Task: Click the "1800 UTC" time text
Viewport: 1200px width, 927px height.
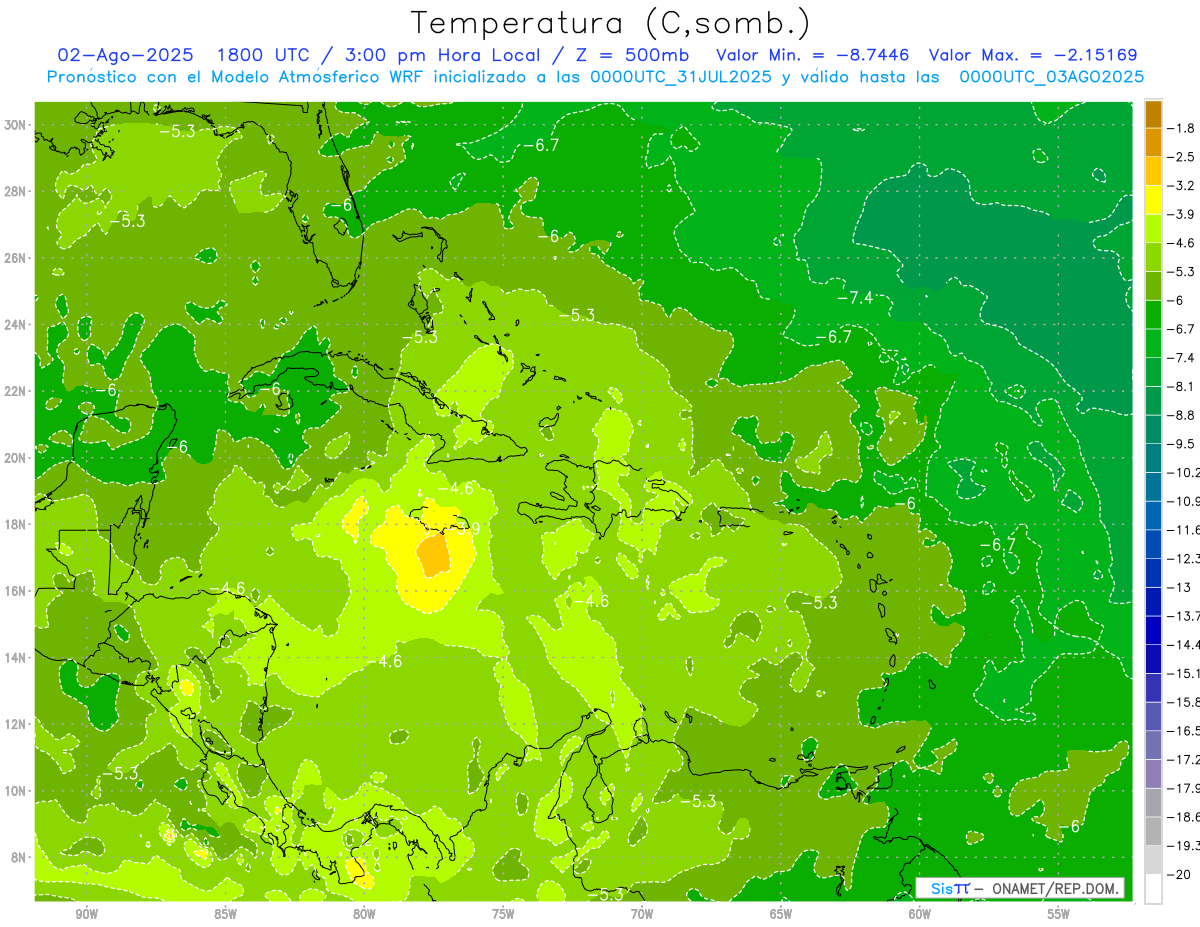Action: (x=263, y=55)
